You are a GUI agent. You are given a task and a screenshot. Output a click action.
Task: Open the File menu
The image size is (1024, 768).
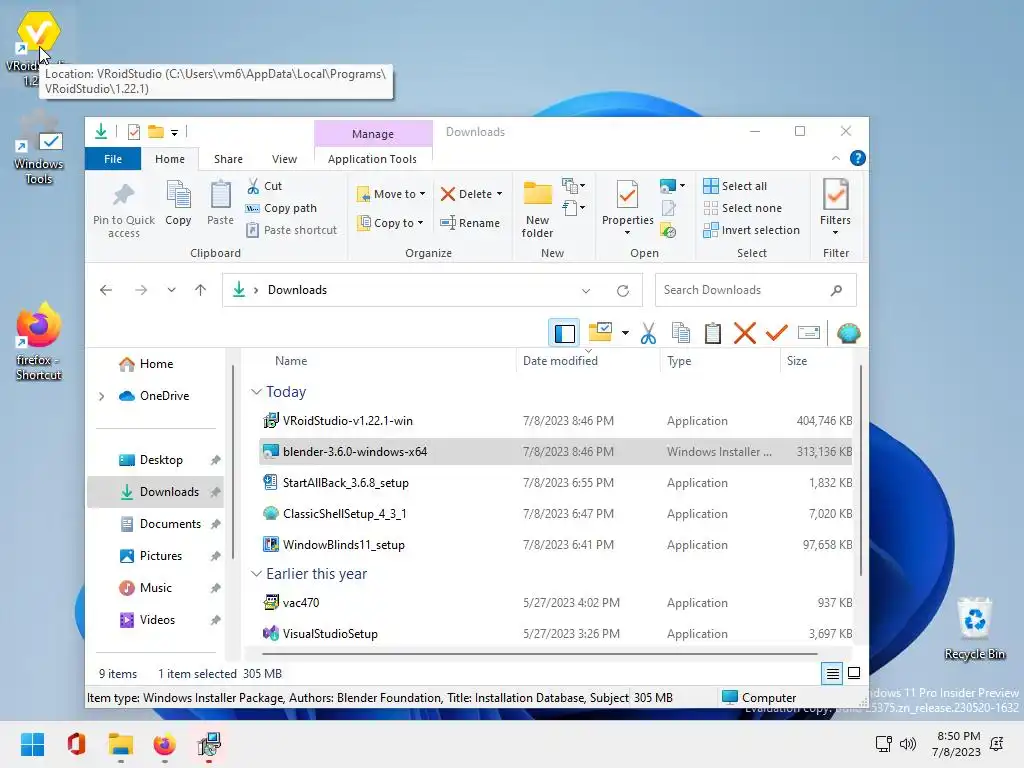click(113, 159)
